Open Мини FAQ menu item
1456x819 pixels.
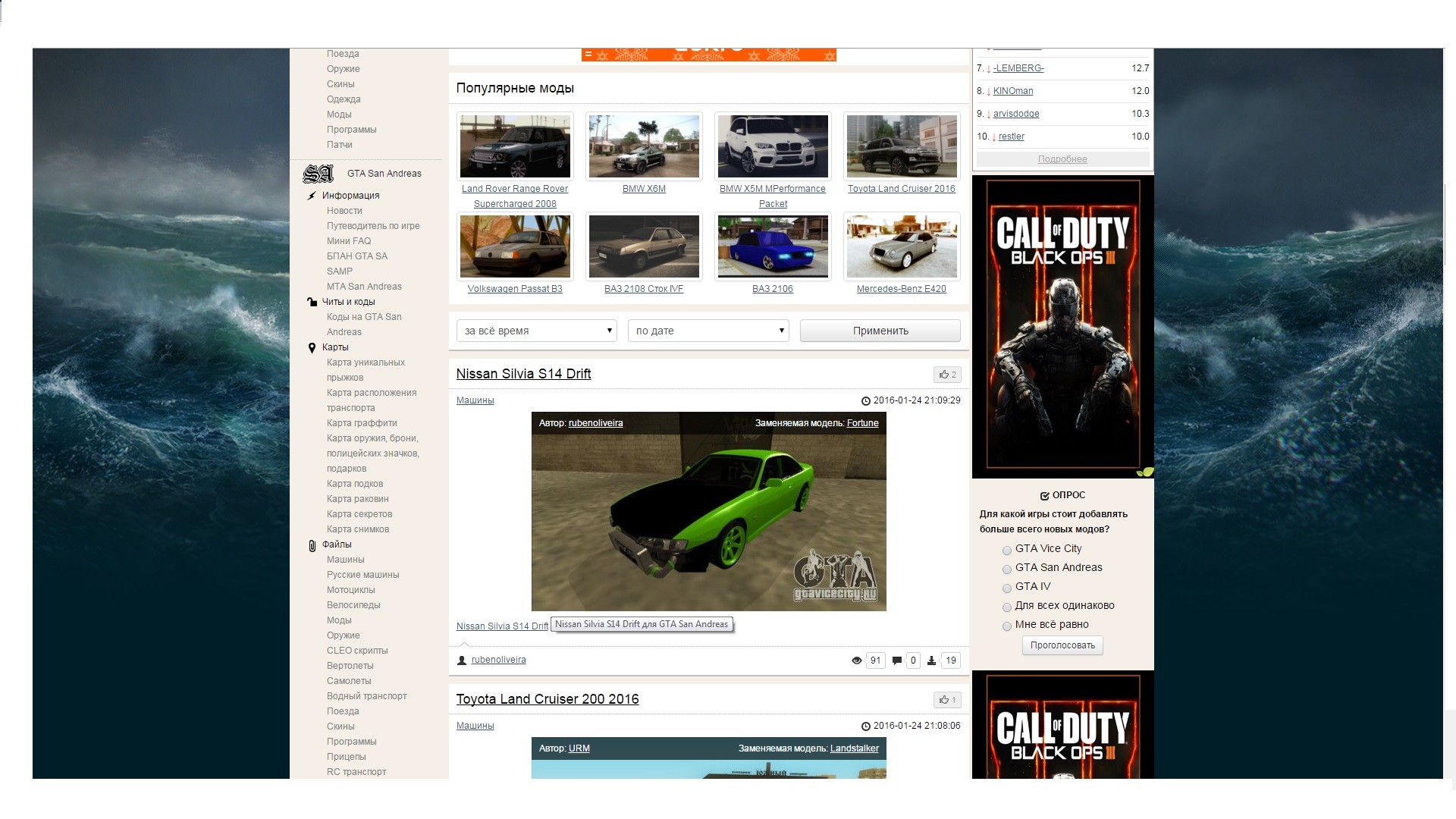(349, 241)
